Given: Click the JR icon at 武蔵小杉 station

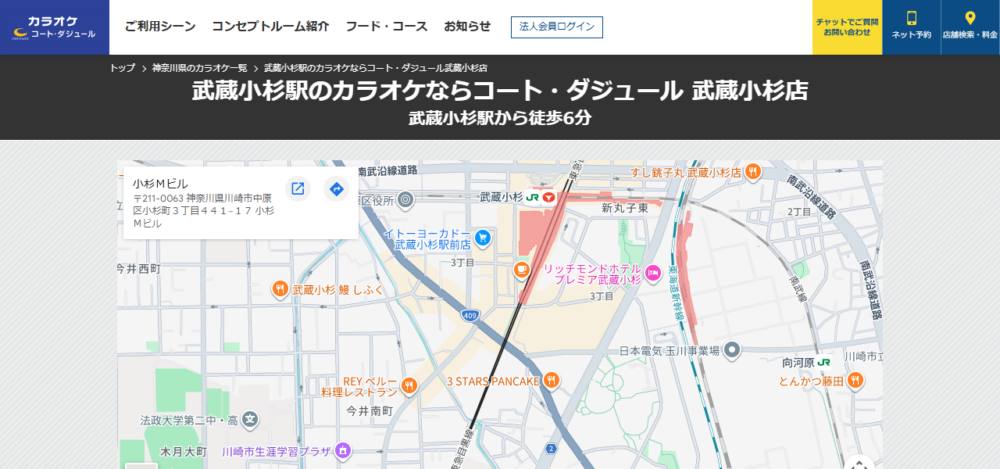Looking at the screenshot, I should click(533, 198).
